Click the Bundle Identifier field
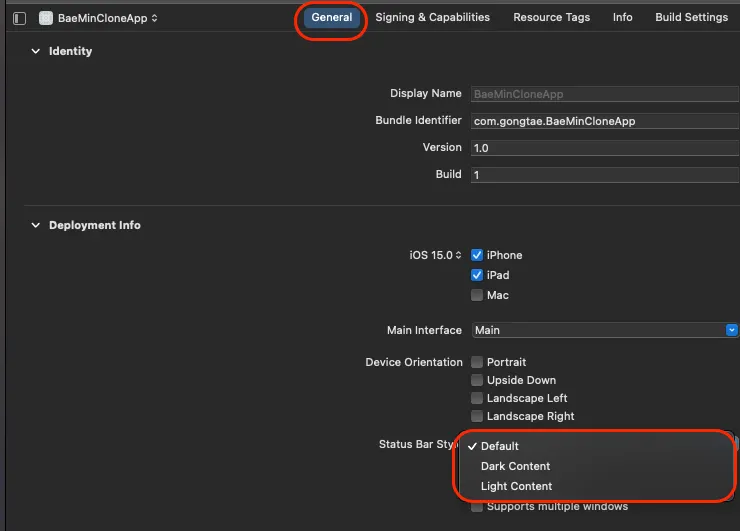This screenshot has width=740, height=531. point(604,121)
